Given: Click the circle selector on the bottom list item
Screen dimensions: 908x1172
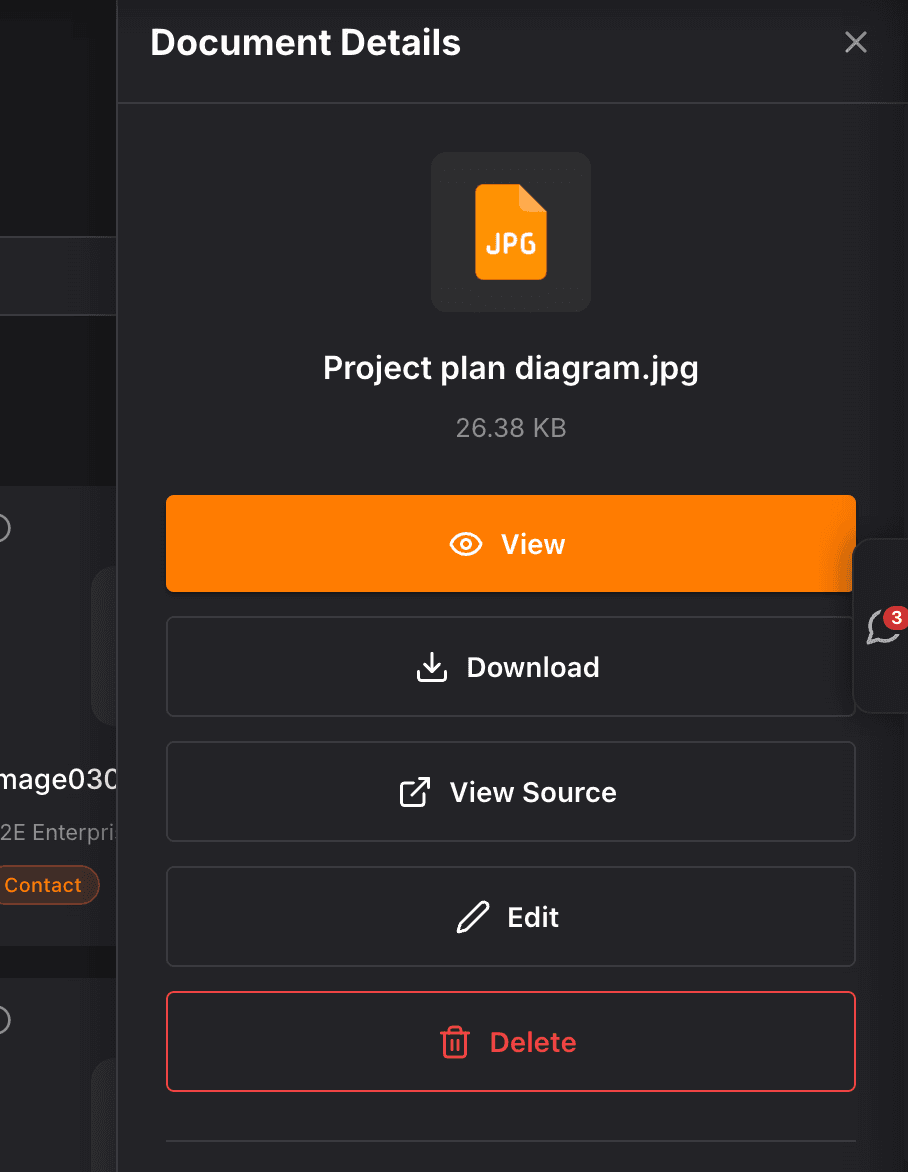Looking at the screenshot, I should click(x=3, y=1020).
